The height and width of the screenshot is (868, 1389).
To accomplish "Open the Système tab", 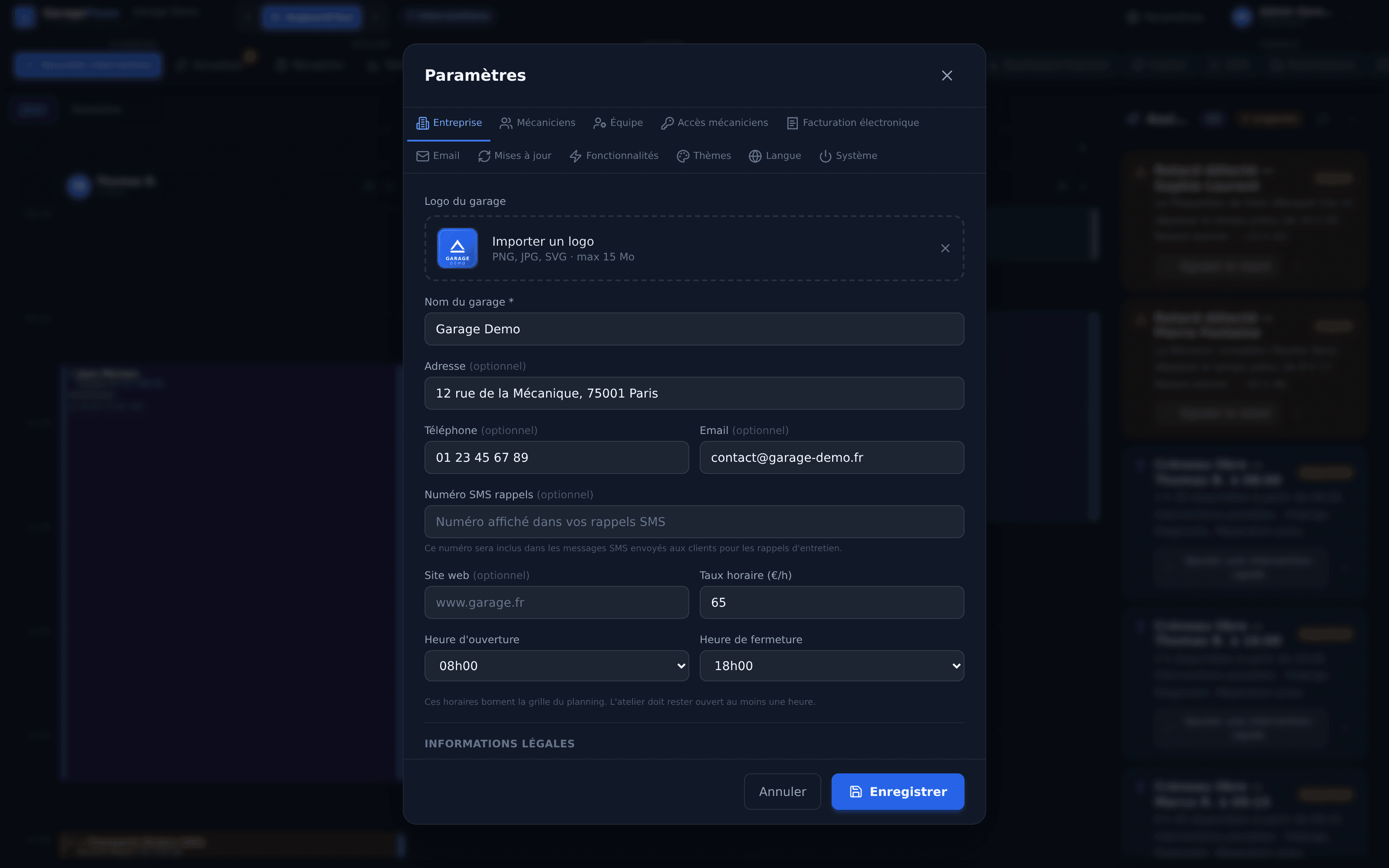I will 848,156.
